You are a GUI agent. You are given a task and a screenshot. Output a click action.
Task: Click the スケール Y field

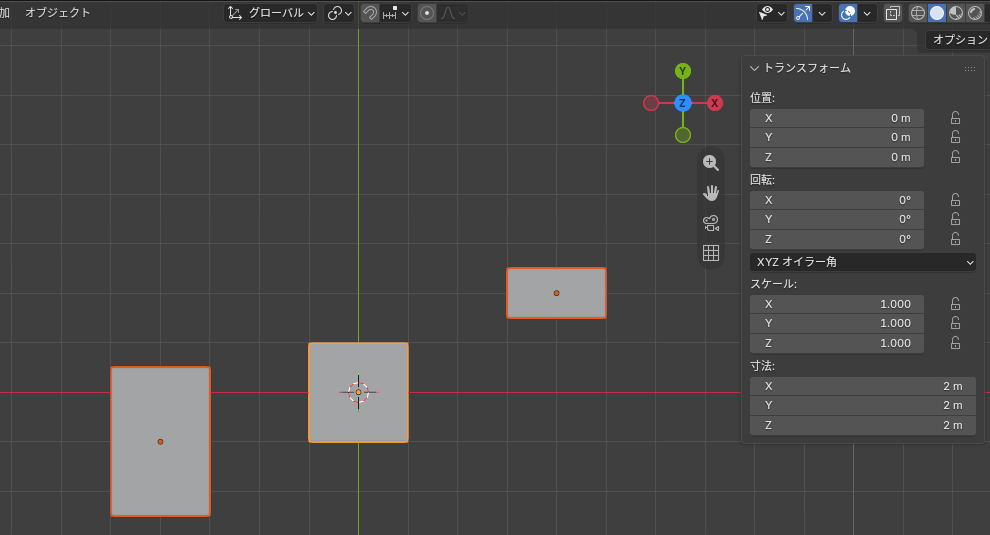(837, 323)
